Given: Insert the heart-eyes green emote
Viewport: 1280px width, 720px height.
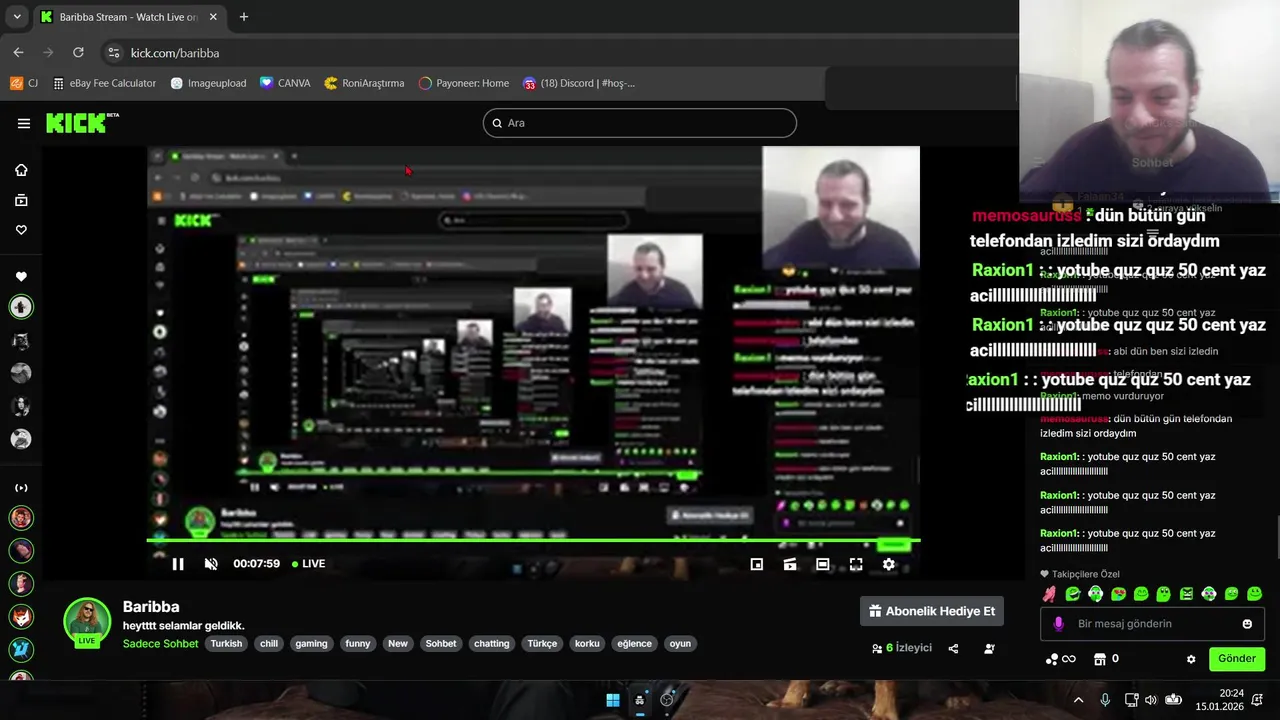Looking at the screenshot, I should [1118, 594].
